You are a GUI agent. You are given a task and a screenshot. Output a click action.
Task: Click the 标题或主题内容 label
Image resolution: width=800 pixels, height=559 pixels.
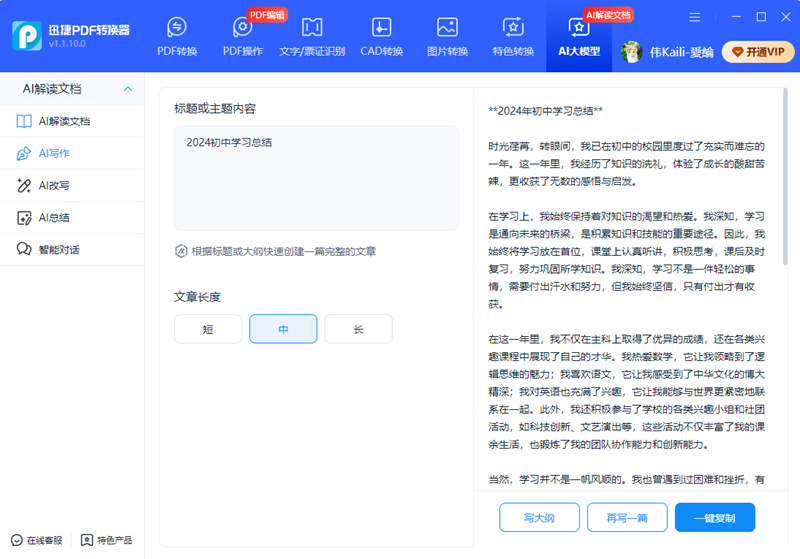tap(215, 109)
